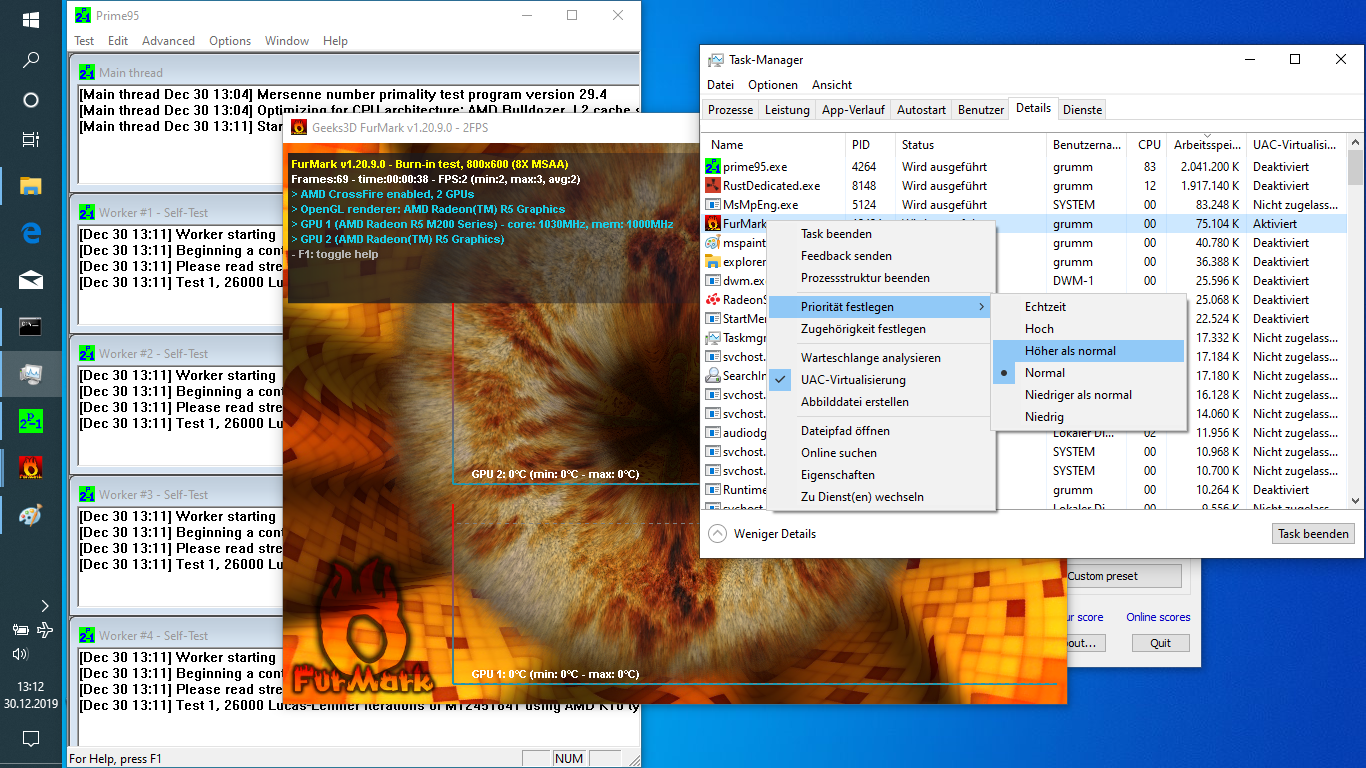Click the Prime95 title bar icon
This screenshot has width=1366, height=768.
(84, 15)
